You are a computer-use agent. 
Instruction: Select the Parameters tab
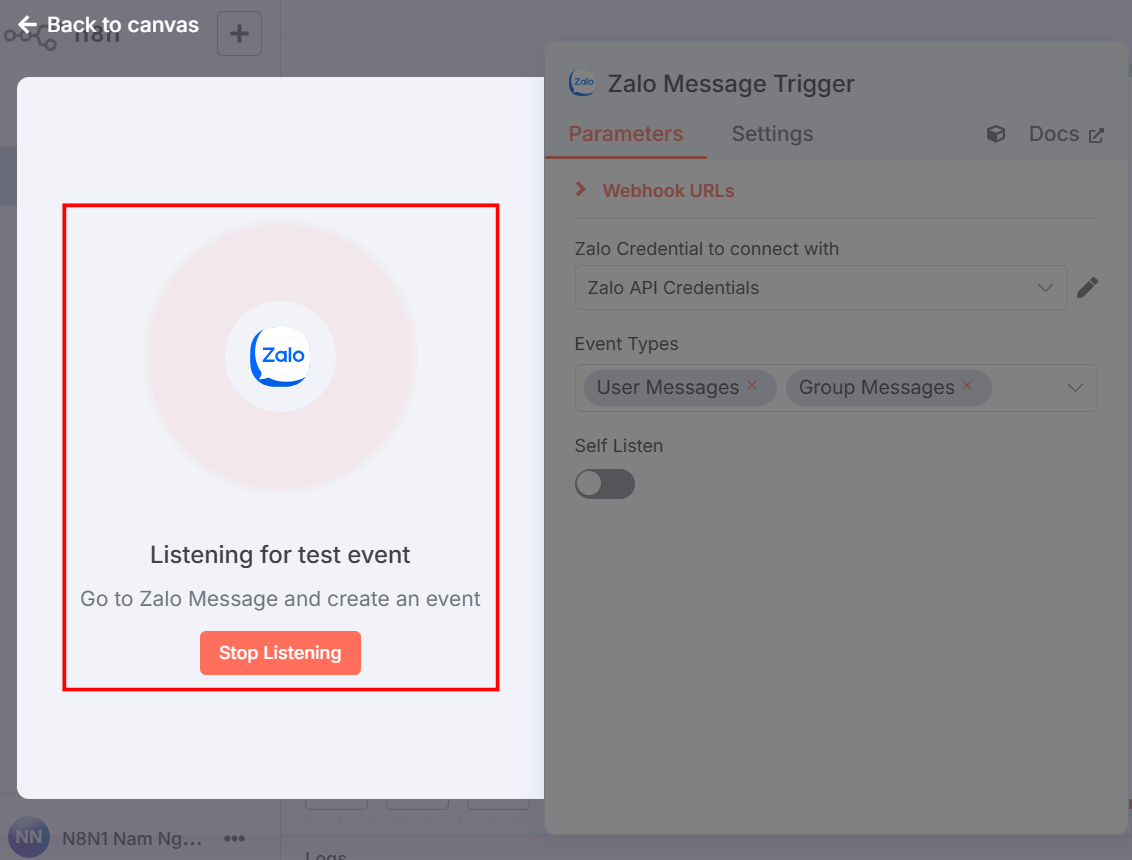pos(626,134)
